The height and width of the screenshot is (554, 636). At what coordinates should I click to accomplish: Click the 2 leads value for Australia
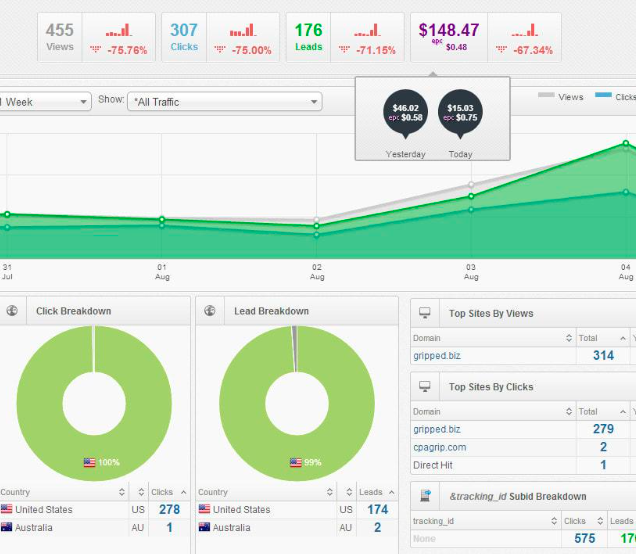click(x=377, y=527)
